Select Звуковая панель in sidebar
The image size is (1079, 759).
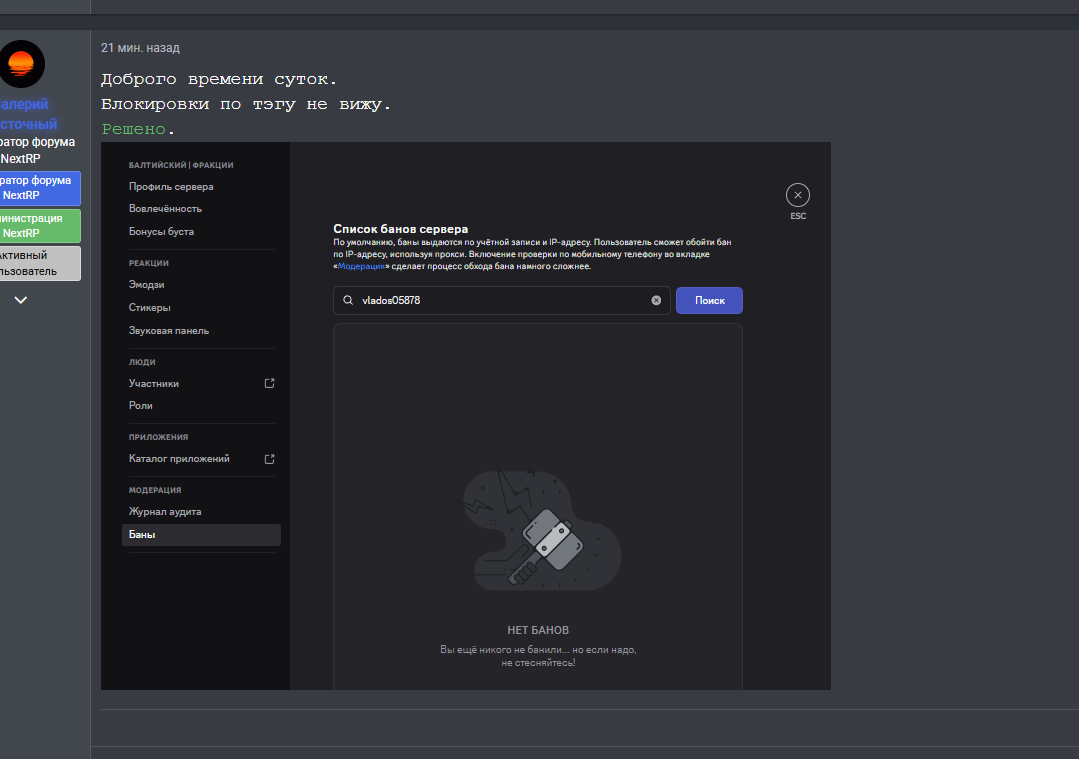(x=169, y=331)
